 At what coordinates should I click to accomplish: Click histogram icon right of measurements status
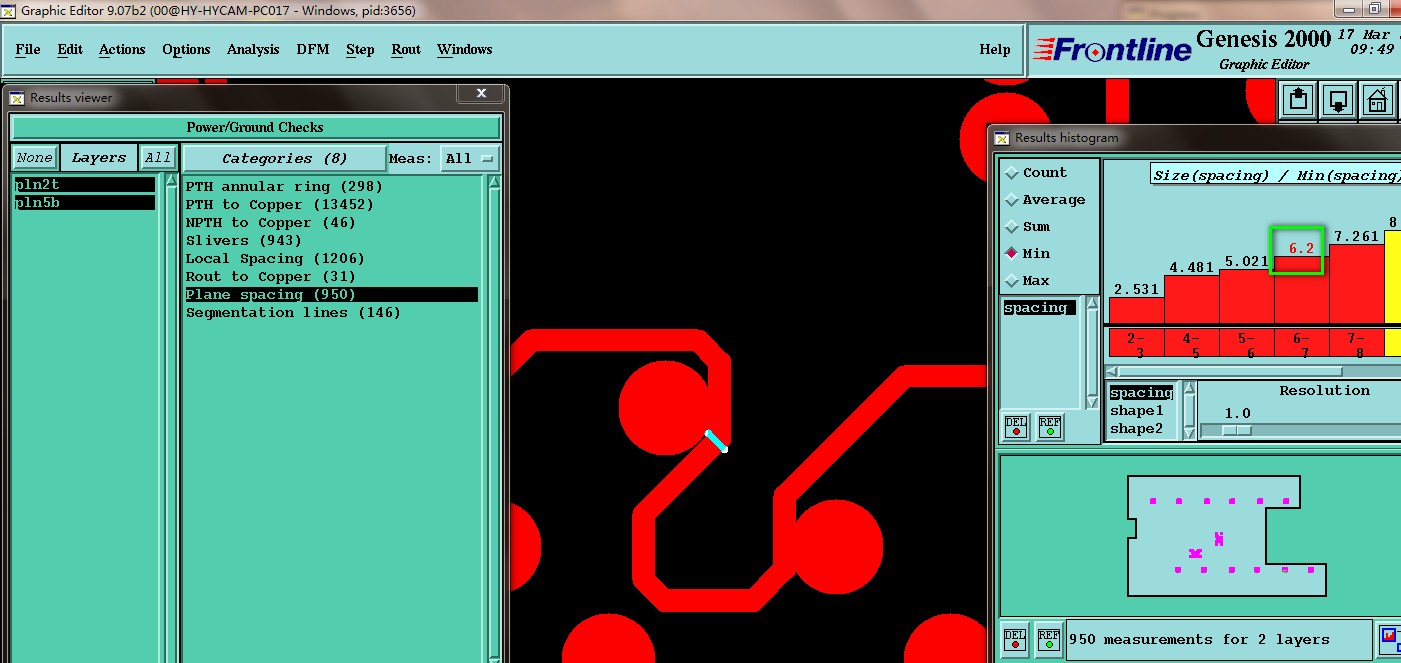point(1390,638)
